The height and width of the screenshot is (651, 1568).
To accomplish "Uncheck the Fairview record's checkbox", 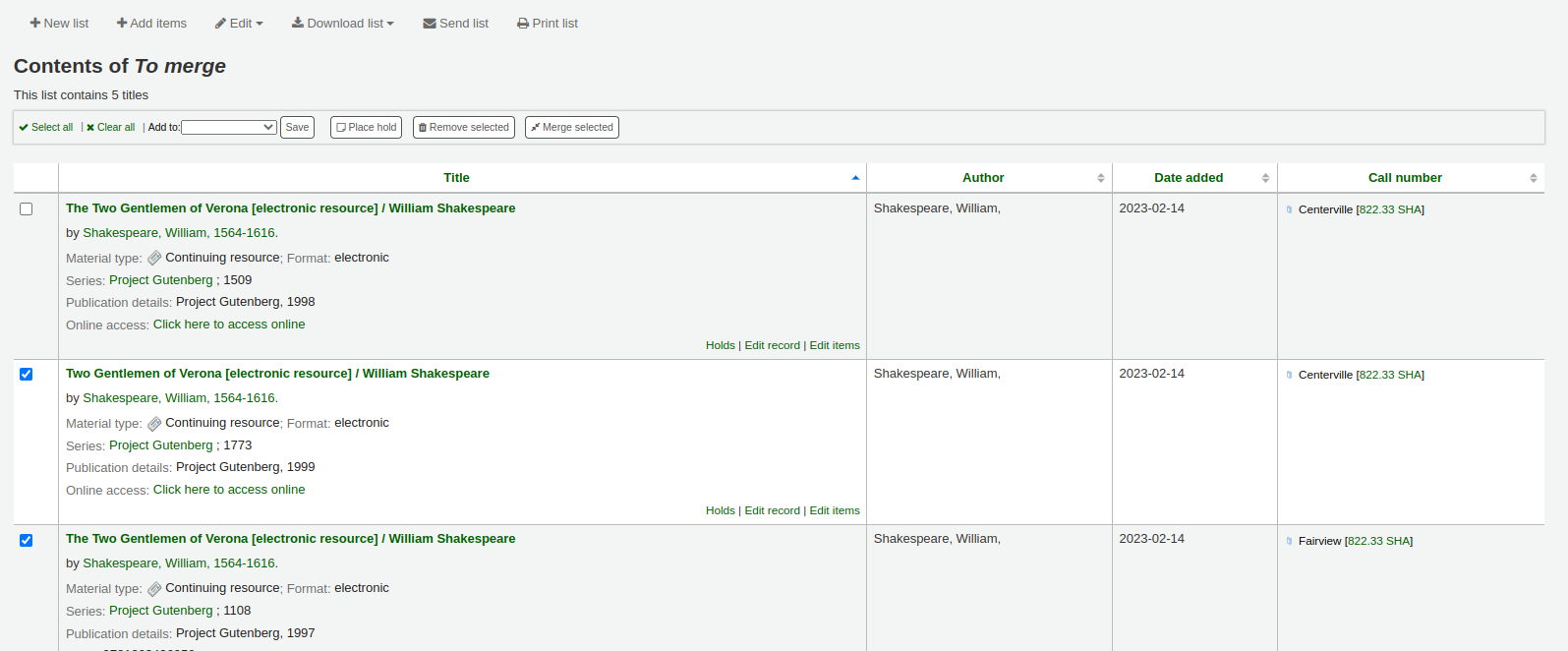I will pos(27,541).
